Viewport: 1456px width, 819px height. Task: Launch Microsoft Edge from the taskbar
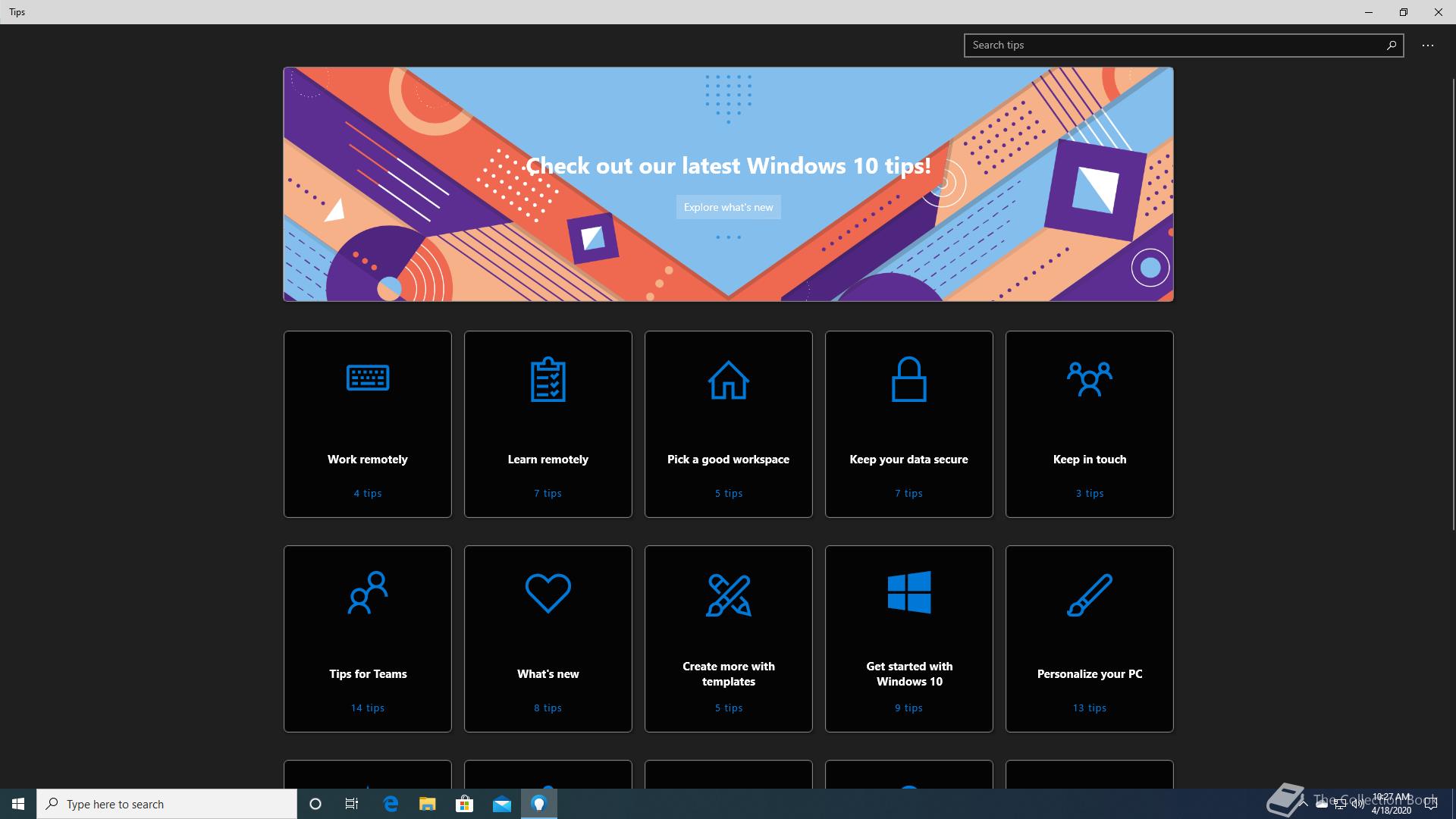click(391, 804)
